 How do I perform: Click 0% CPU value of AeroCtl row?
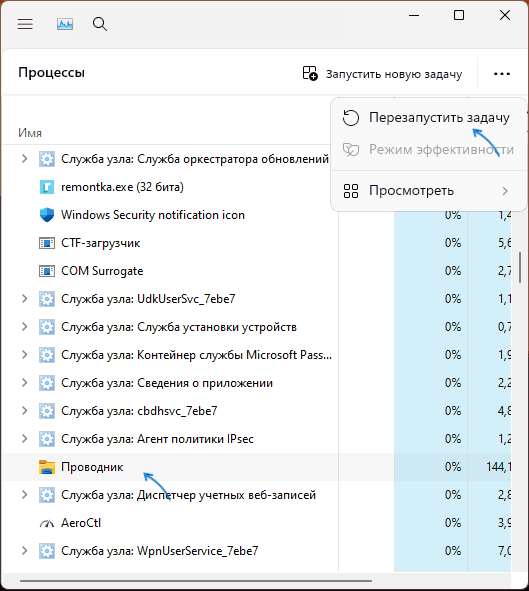coord(453,523)
